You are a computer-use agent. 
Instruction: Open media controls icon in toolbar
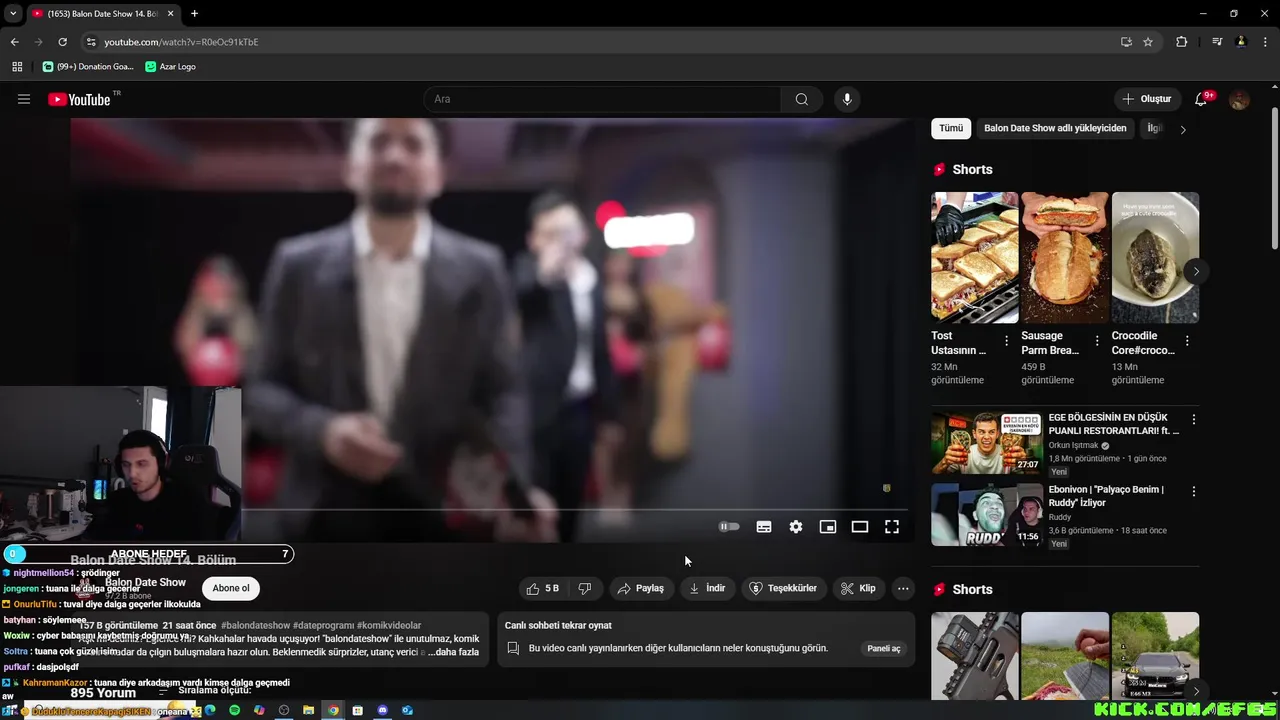point(1217,42)
